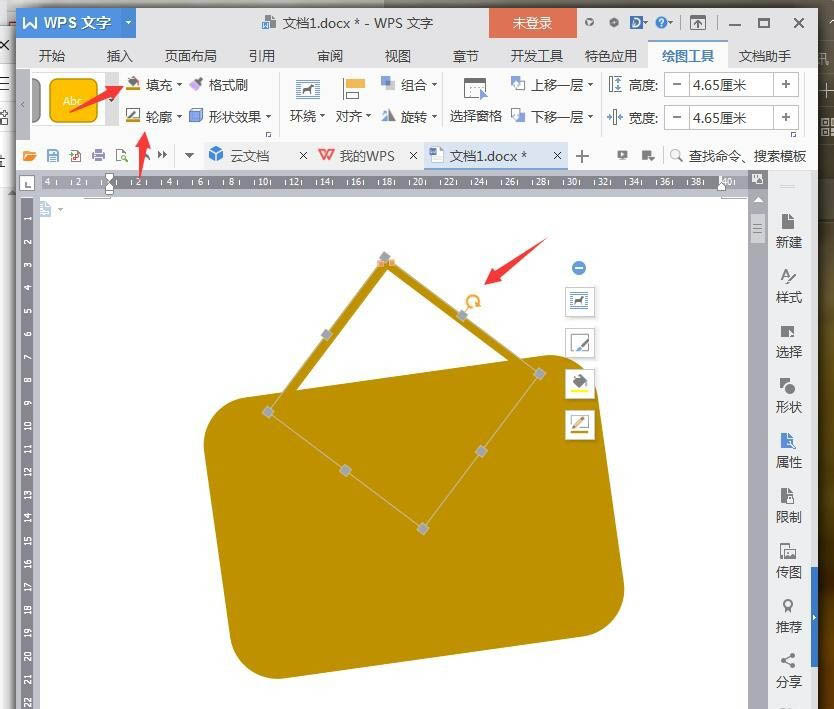Click 传图 in the right sidebar
This screenshot has width=834, height=709.
(x=788, y=561)
